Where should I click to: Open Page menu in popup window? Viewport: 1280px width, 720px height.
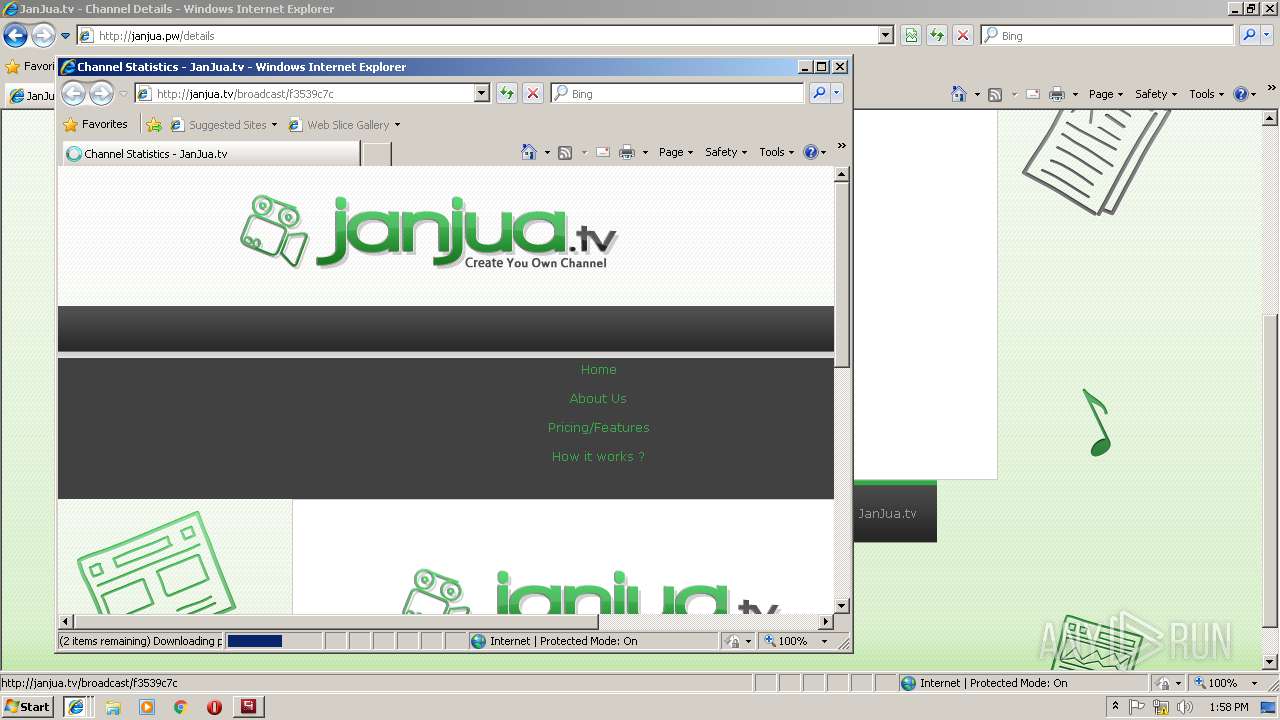(x=676, y=152)
